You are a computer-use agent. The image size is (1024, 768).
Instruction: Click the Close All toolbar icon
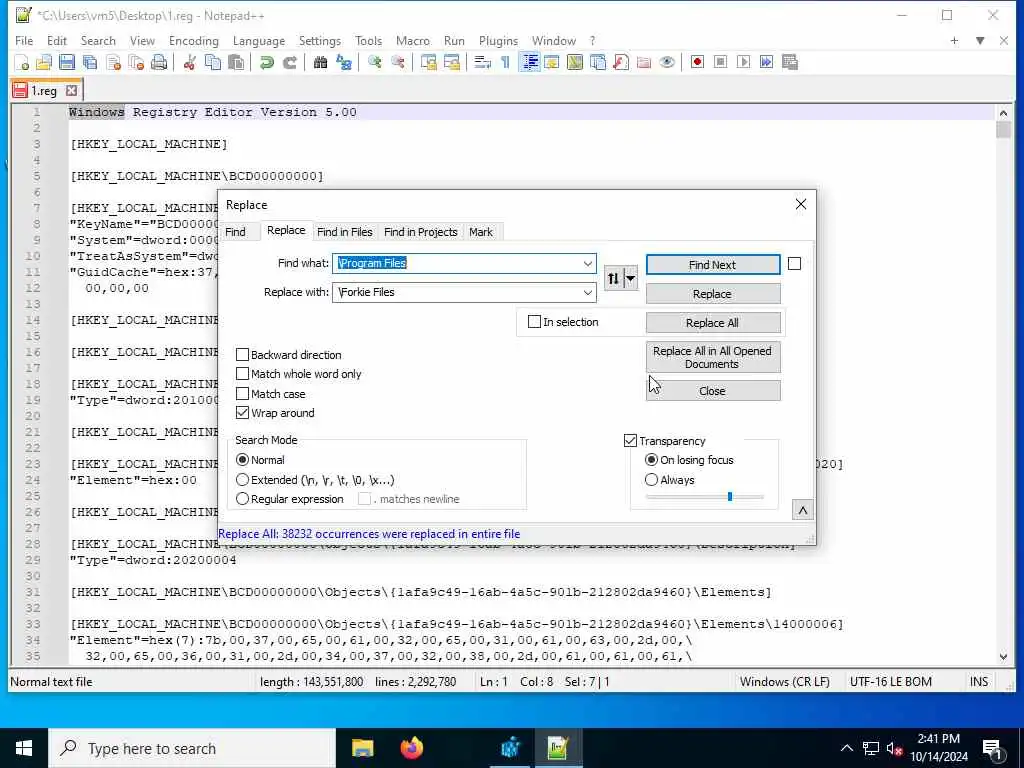pyautogui.click(x=136, y=62)
